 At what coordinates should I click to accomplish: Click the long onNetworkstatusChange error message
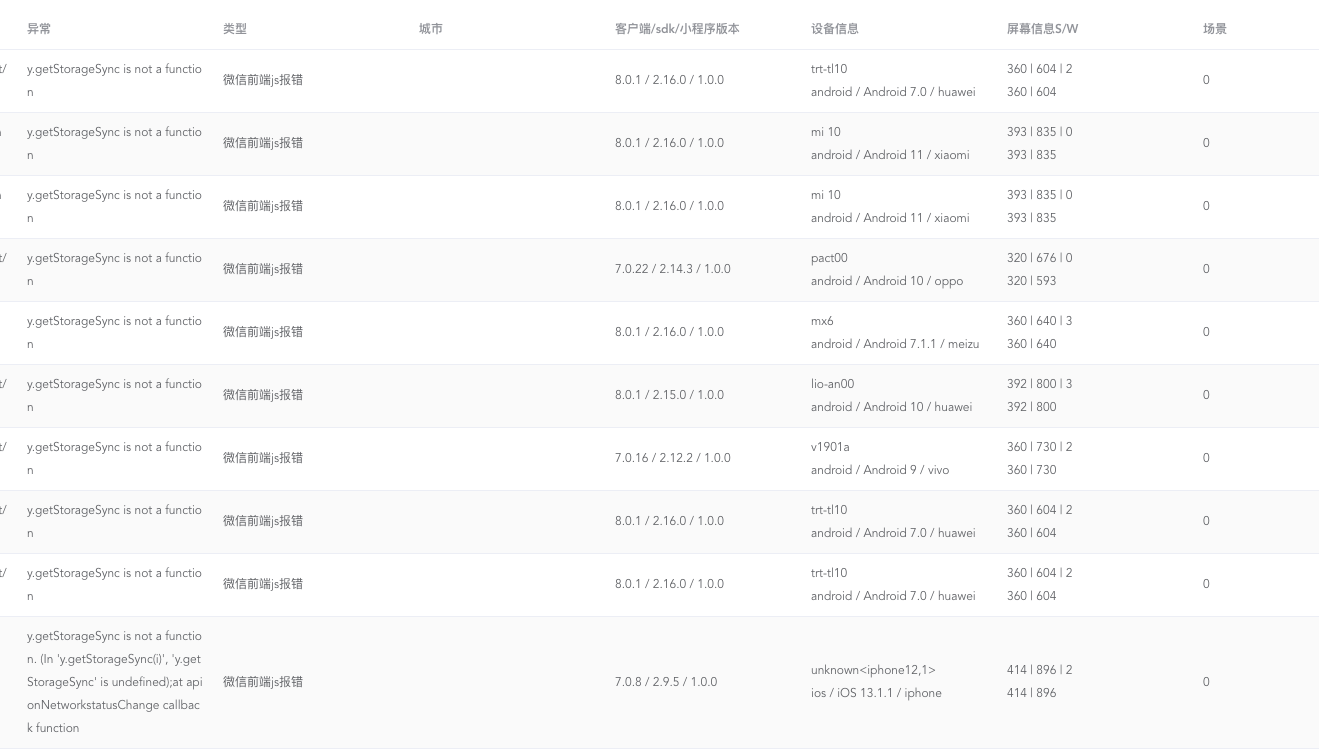[x=114, y=682]
